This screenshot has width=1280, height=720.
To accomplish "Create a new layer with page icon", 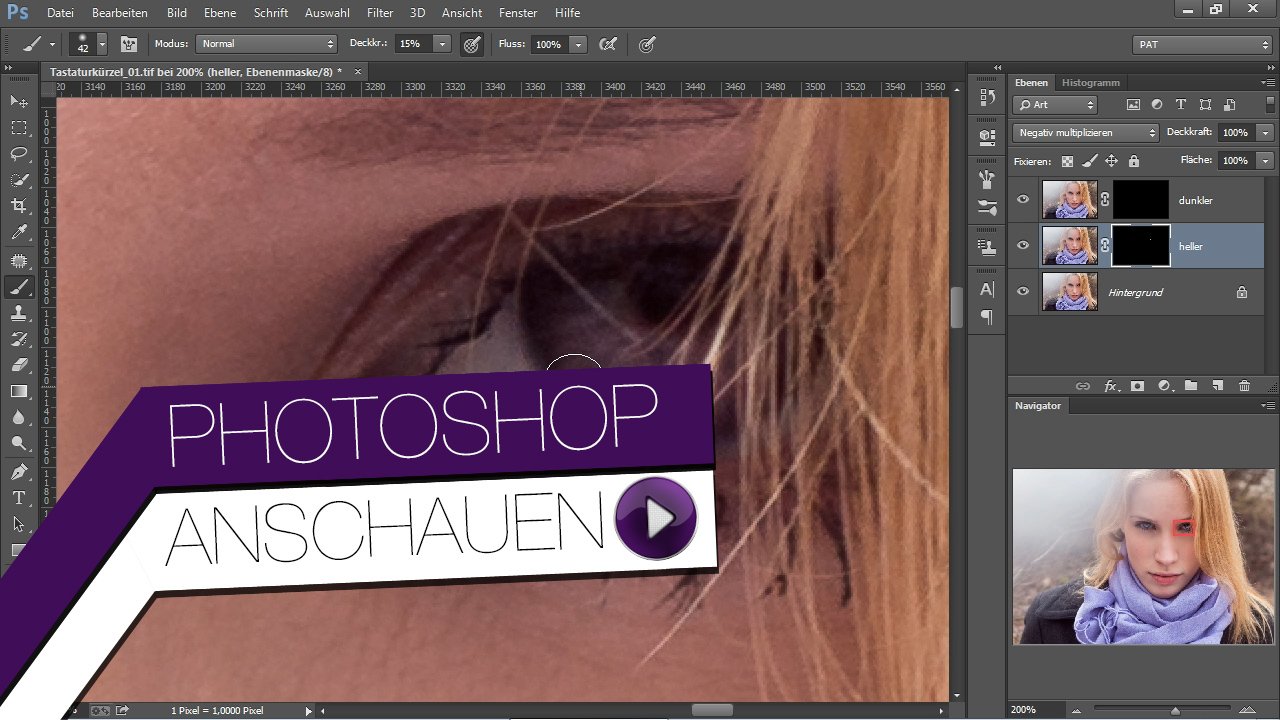I will tap(1217, 386).
